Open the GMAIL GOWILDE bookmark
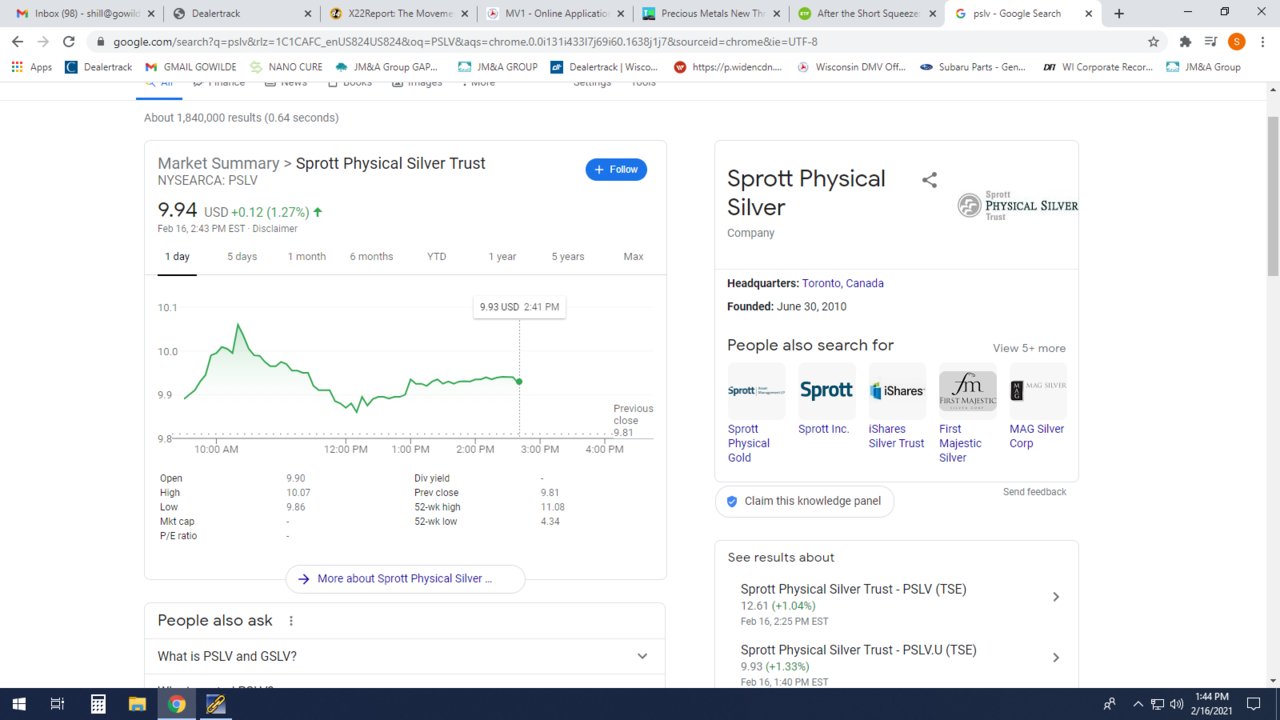This screenshot has width=1280, height=720. point(191,67)
